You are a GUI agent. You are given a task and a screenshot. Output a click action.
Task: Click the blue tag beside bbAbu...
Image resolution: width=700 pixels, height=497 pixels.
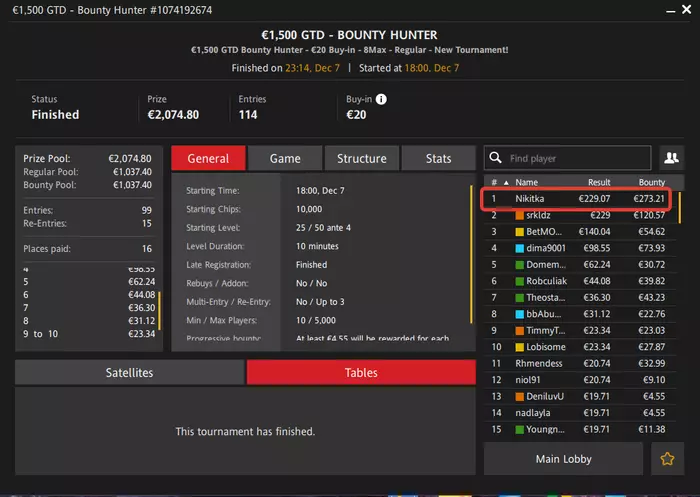tap(520, 314)
